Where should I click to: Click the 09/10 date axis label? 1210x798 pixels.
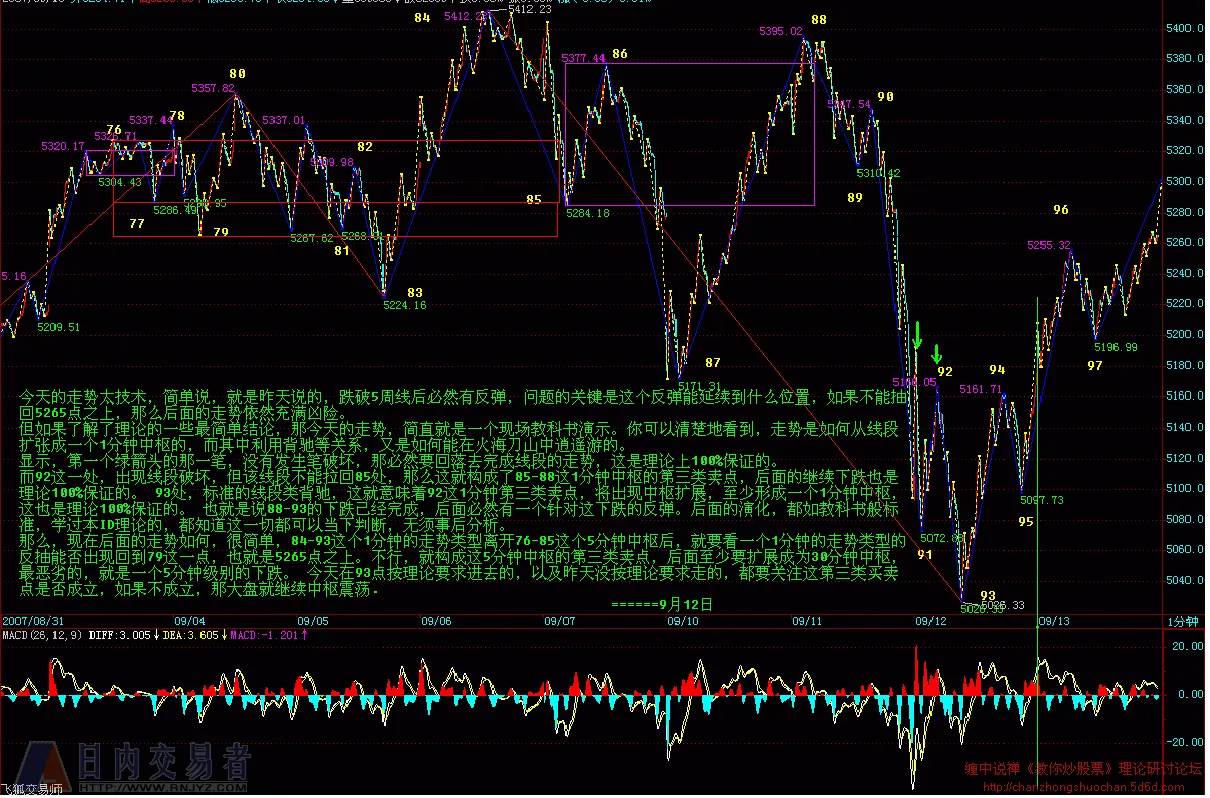(x=684, y=621)
